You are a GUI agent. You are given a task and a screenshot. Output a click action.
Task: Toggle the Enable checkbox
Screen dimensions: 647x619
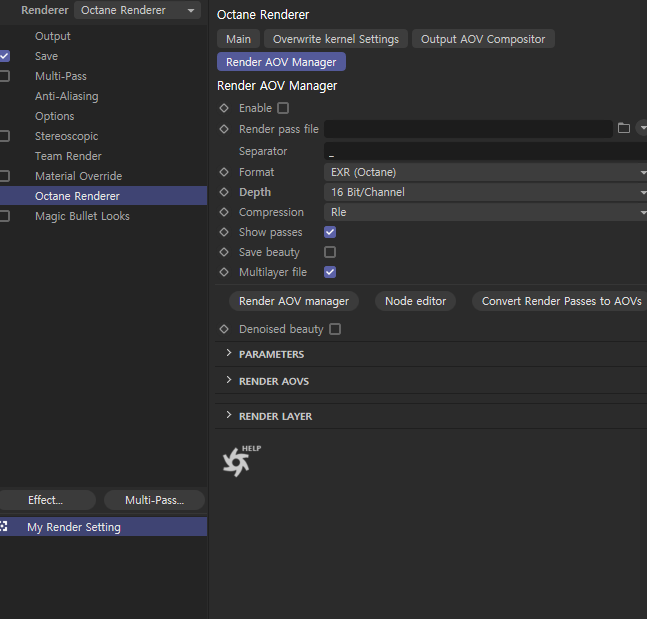tap(283, 108)
